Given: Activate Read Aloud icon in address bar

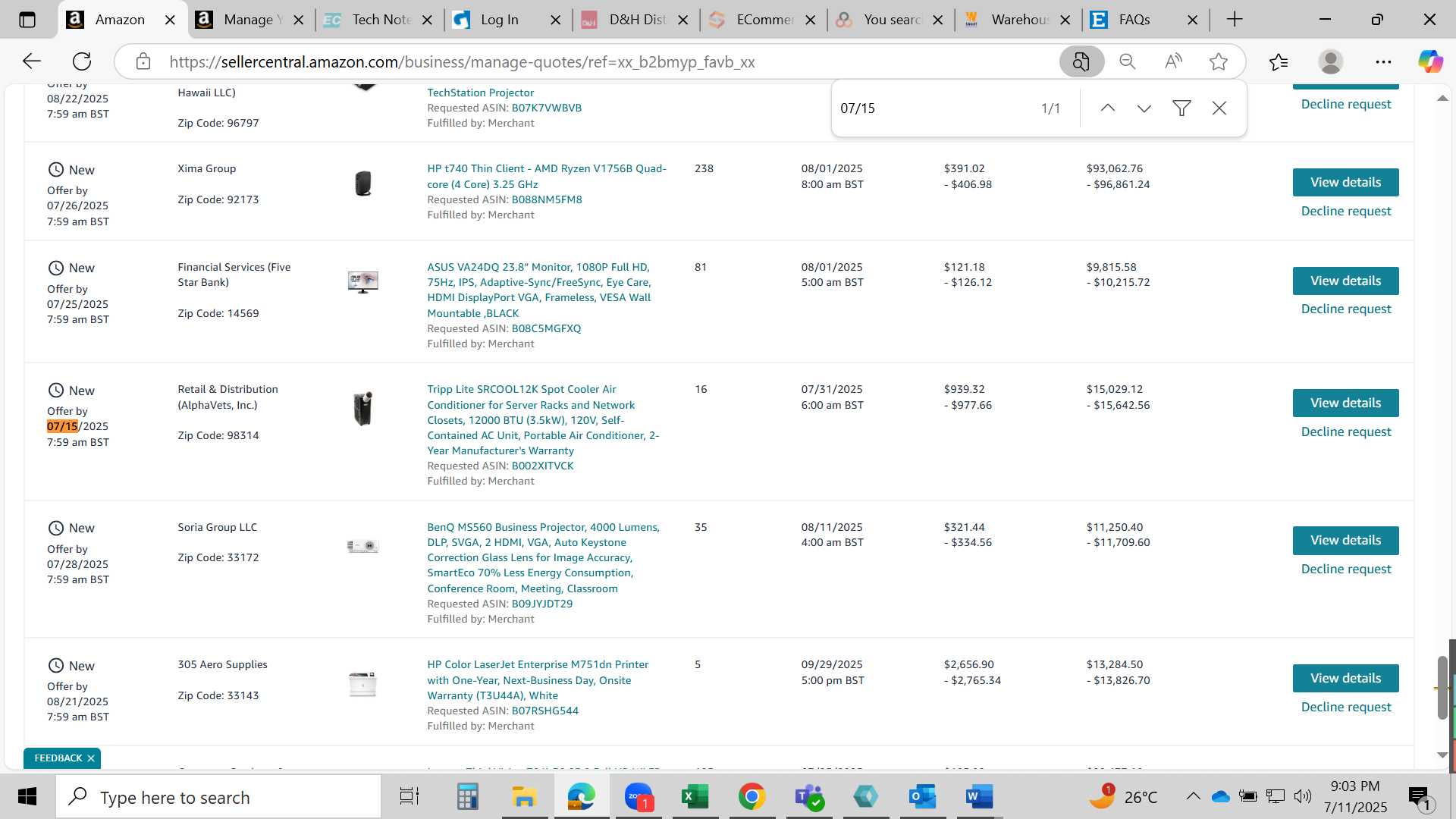Looking at the screenshot, I should [x=1173, y=61].
